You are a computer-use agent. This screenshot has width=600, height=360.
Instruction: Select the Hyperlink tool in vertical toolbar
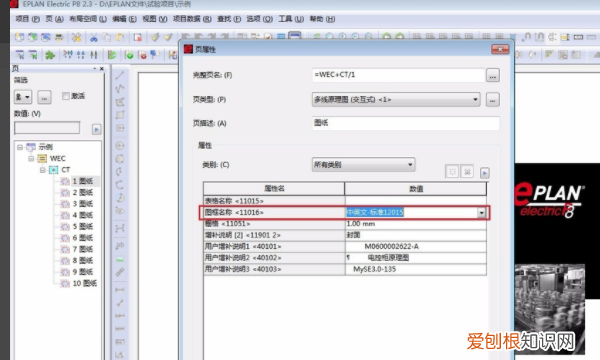pos(120,272)
